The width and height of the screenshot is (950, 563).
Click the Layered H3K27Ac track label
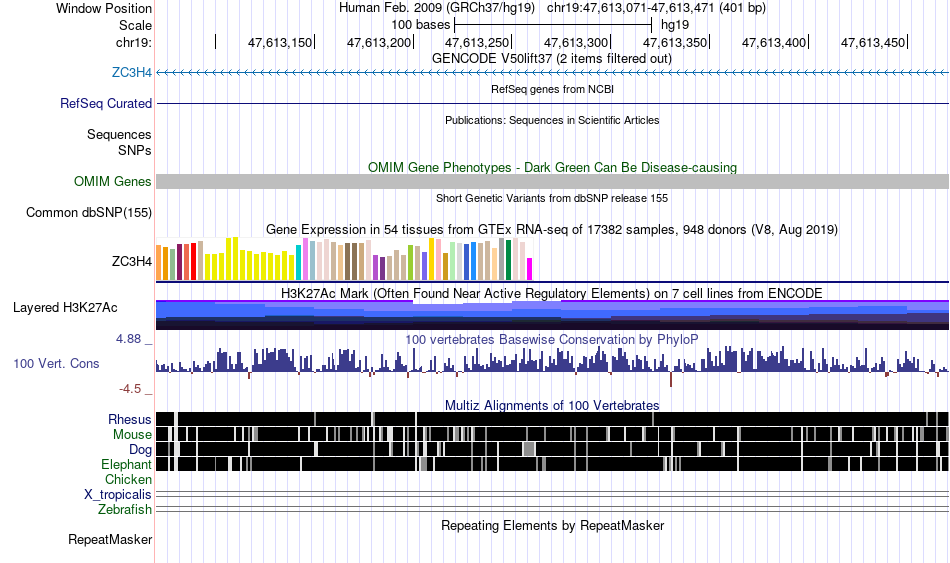point(65,308)
